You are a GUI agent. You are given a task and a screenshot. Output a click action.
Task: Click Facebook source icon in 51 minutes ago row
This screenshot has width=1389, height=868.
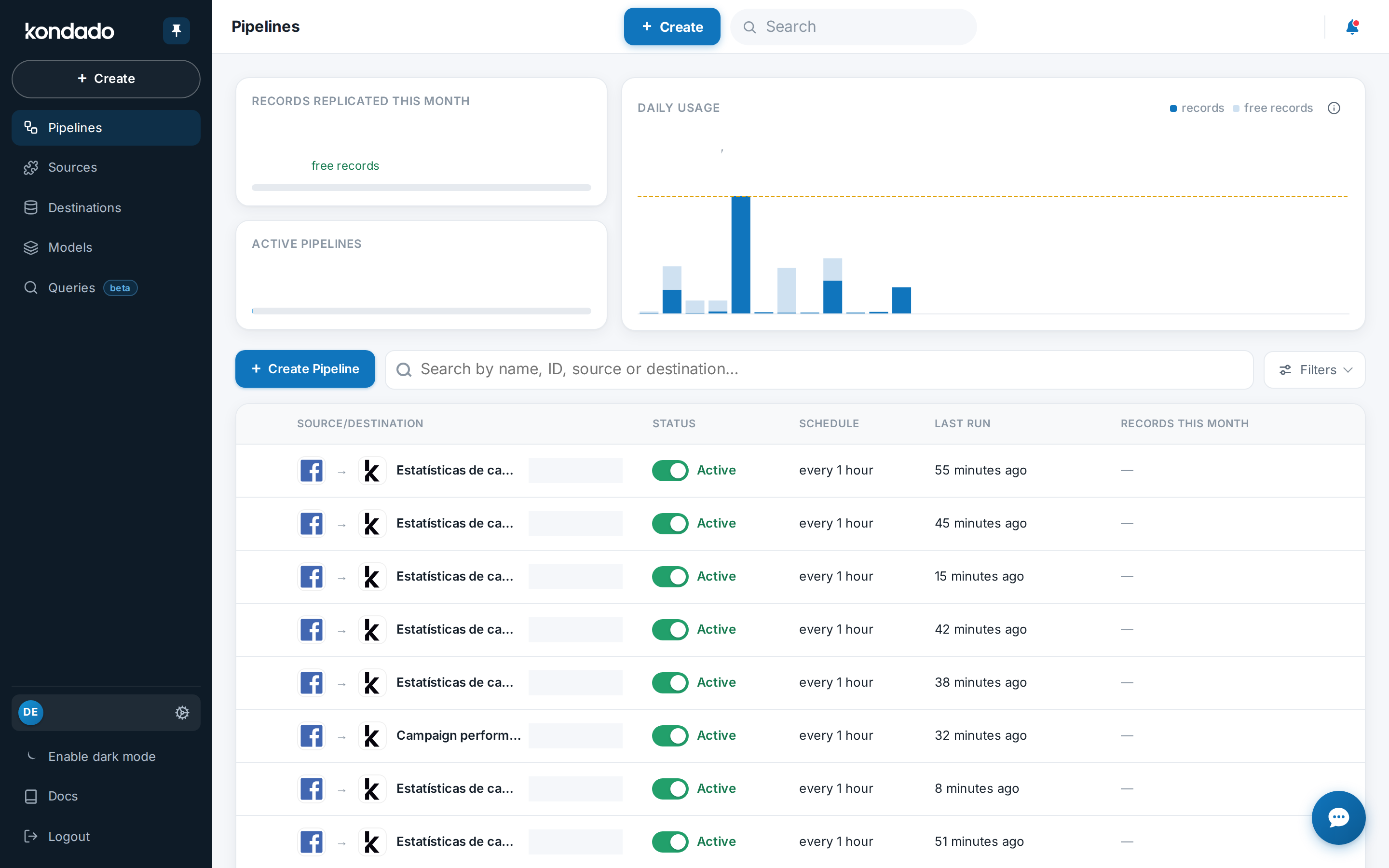pyautogui.click(x=312, y=841)
